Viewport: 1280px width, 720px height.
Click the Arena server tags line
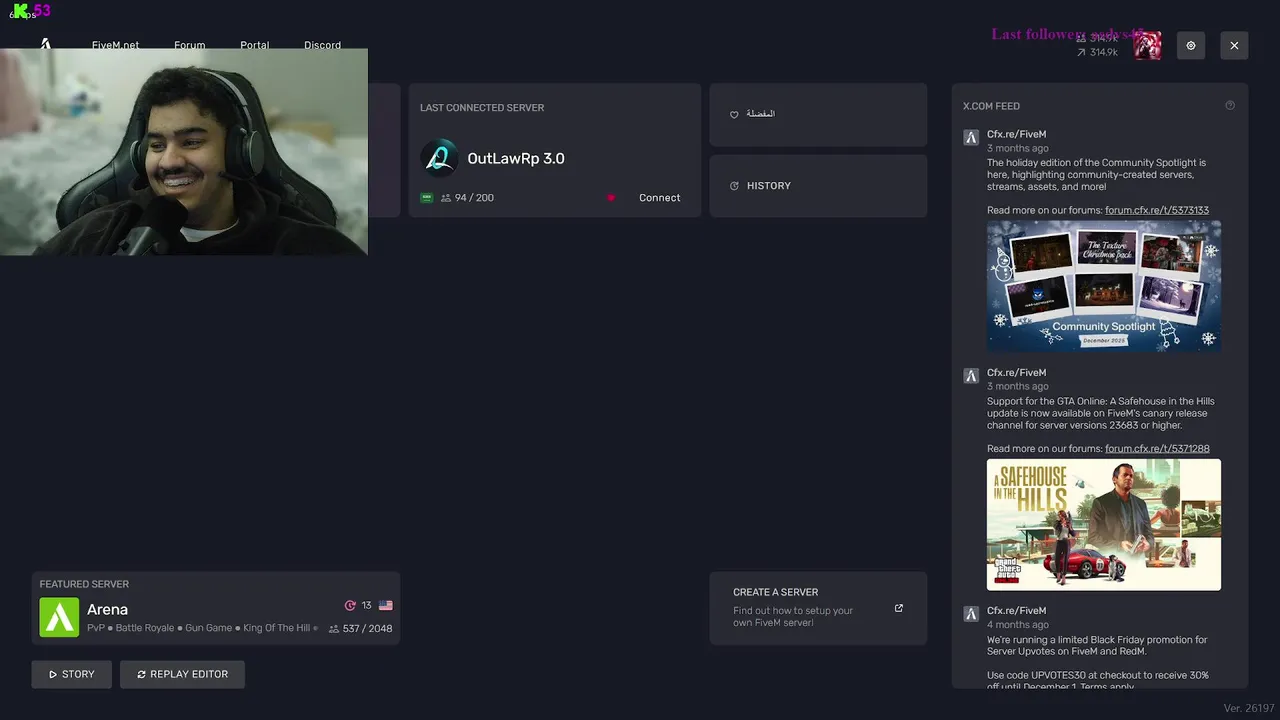click(x=202, y=628)
